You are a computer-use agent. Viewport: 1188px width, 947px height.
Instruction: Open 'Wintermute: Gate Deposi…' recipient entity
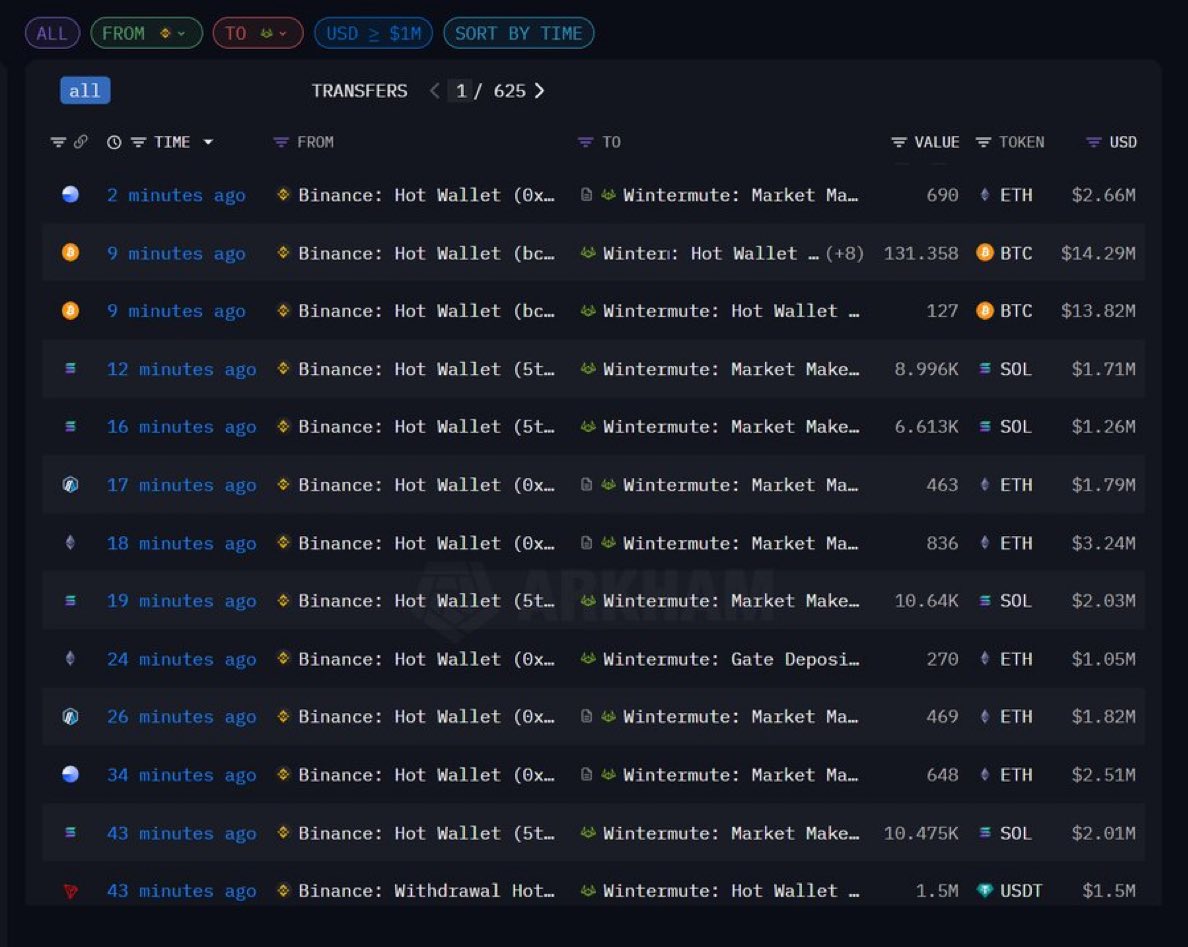(731, 660)
